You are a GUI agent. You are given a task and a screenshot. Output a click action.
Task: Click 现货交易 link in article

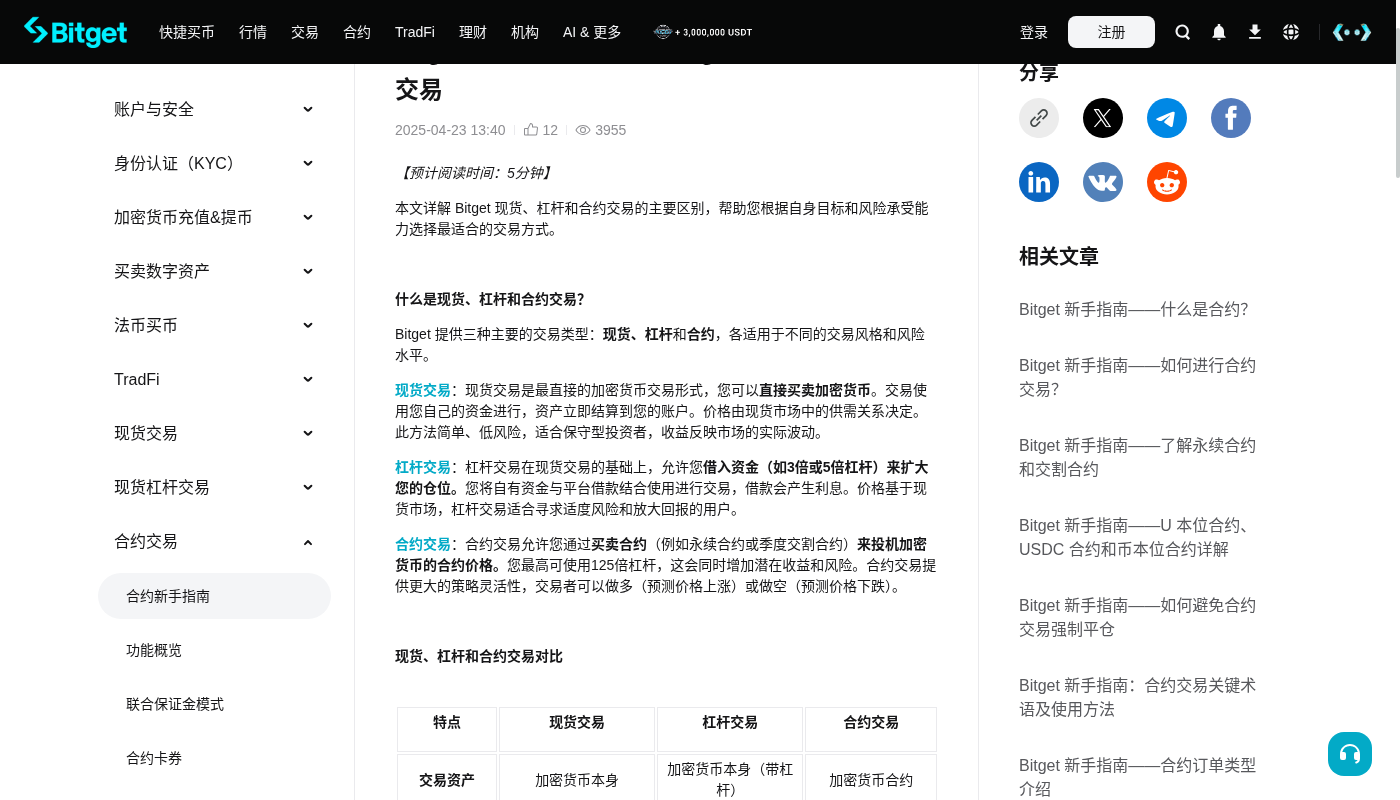(x=423, y=390)
